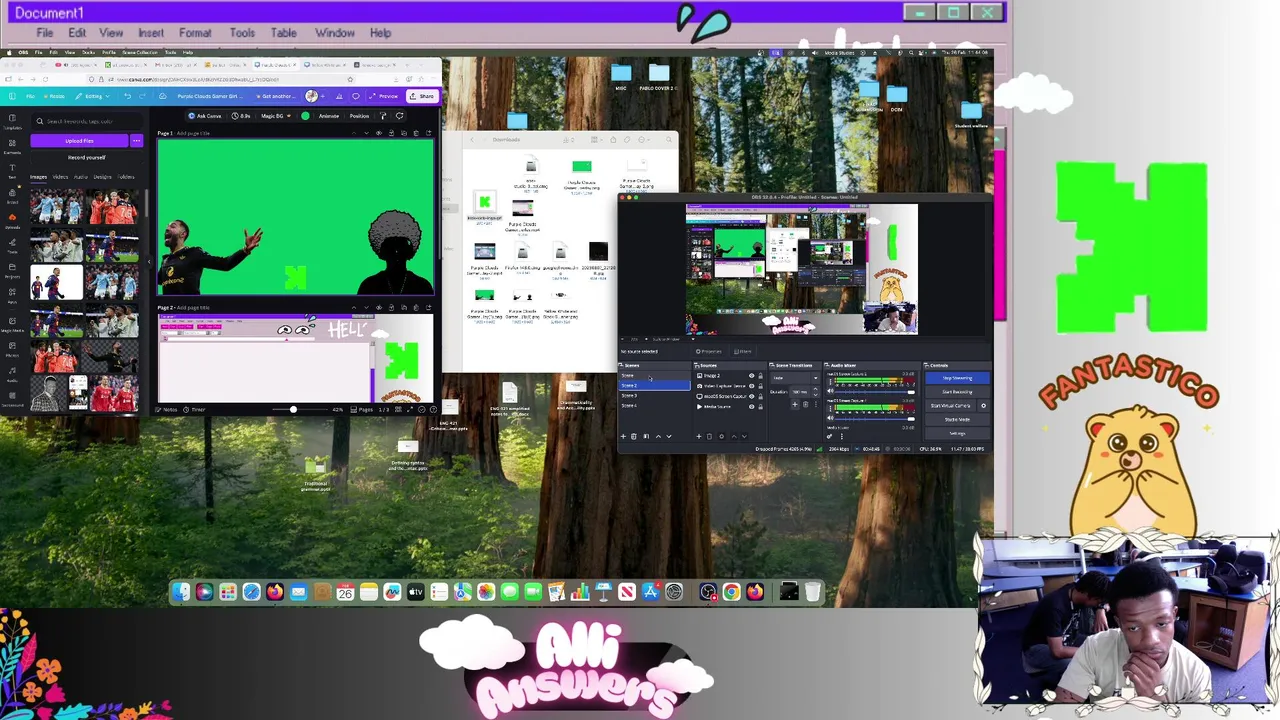Open the Editing mode dropdown in Canva
Image resolution: width=1280 pixels, height=720 pixels.
92,96
